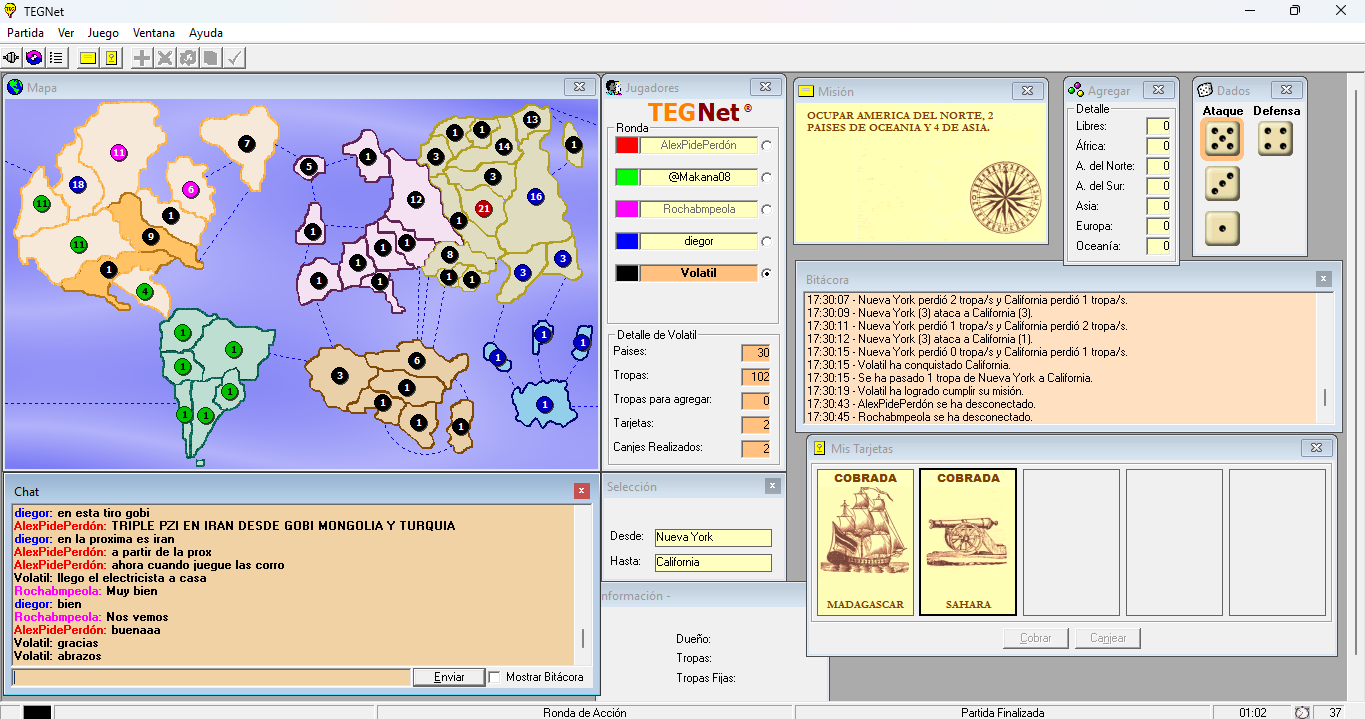Click the bulleted list toolbar icon

(55, 58)
